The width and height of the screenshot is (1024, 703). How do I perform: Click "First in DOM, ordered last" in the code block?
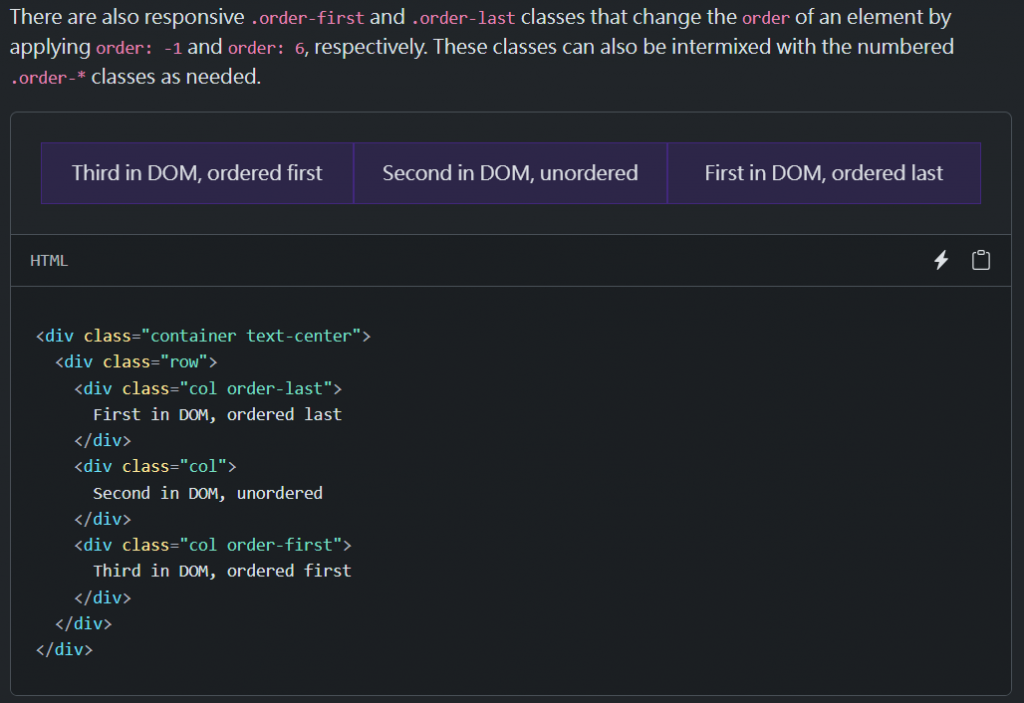(217, 414)
